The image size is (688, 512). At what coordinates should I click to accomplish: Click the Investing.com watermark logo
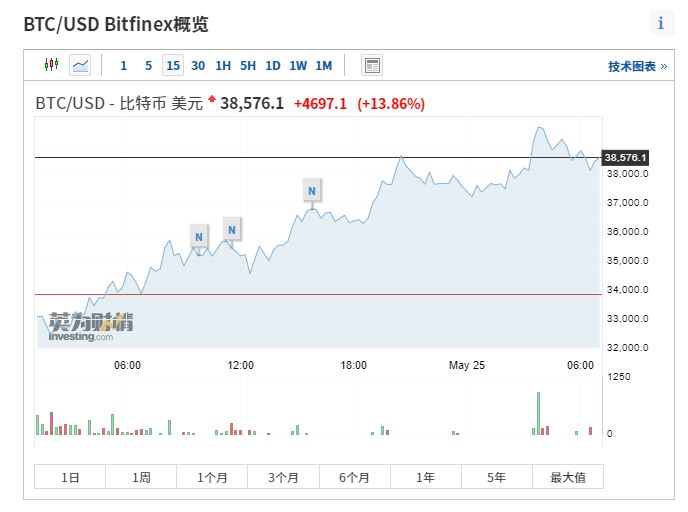pyautogui.click(x=91, y=327)
